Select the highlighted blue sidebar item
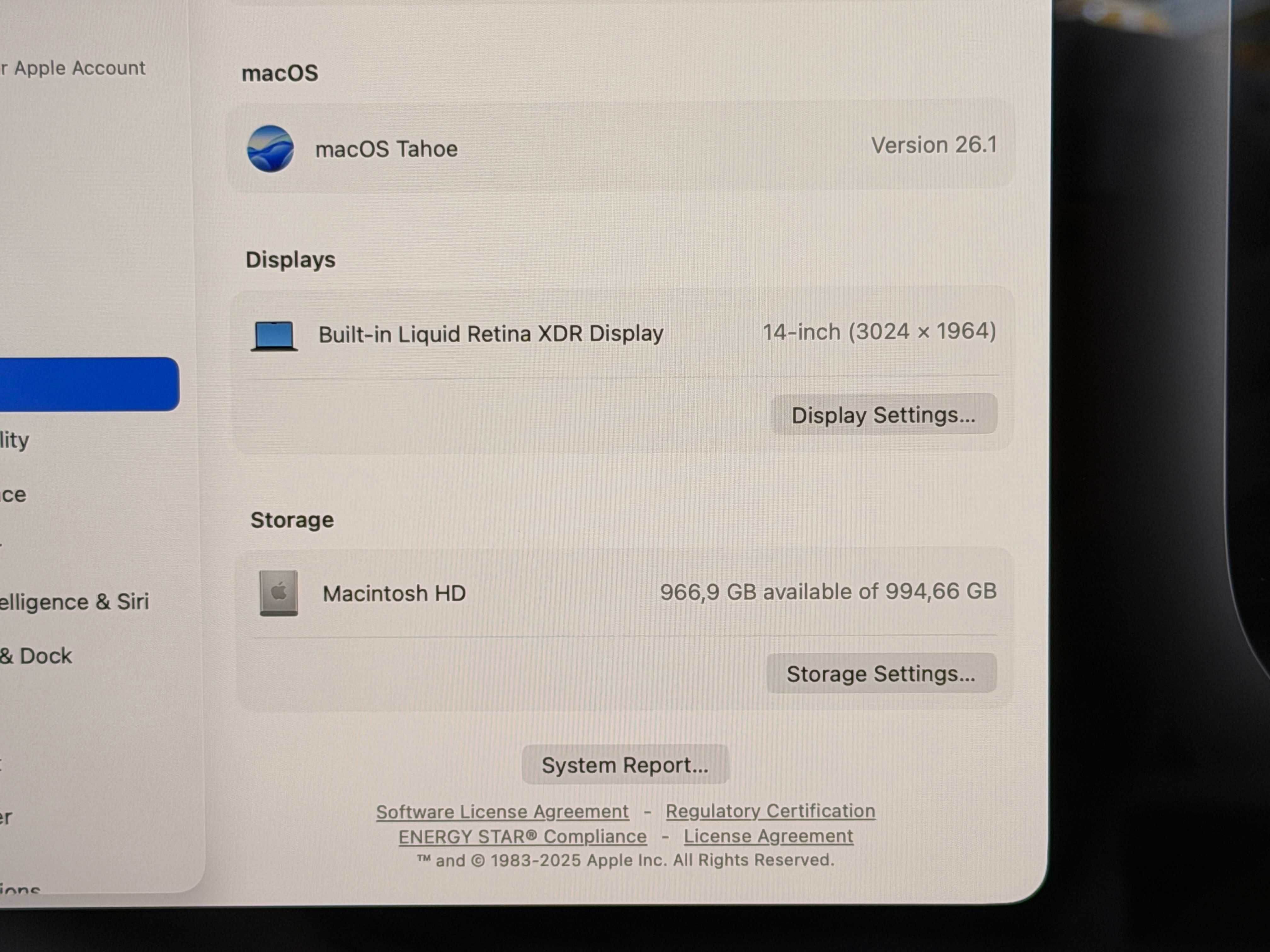Image resolution: width=1270 pixels, height=952 pixels. pyautogui.click(x=89, y=384)
